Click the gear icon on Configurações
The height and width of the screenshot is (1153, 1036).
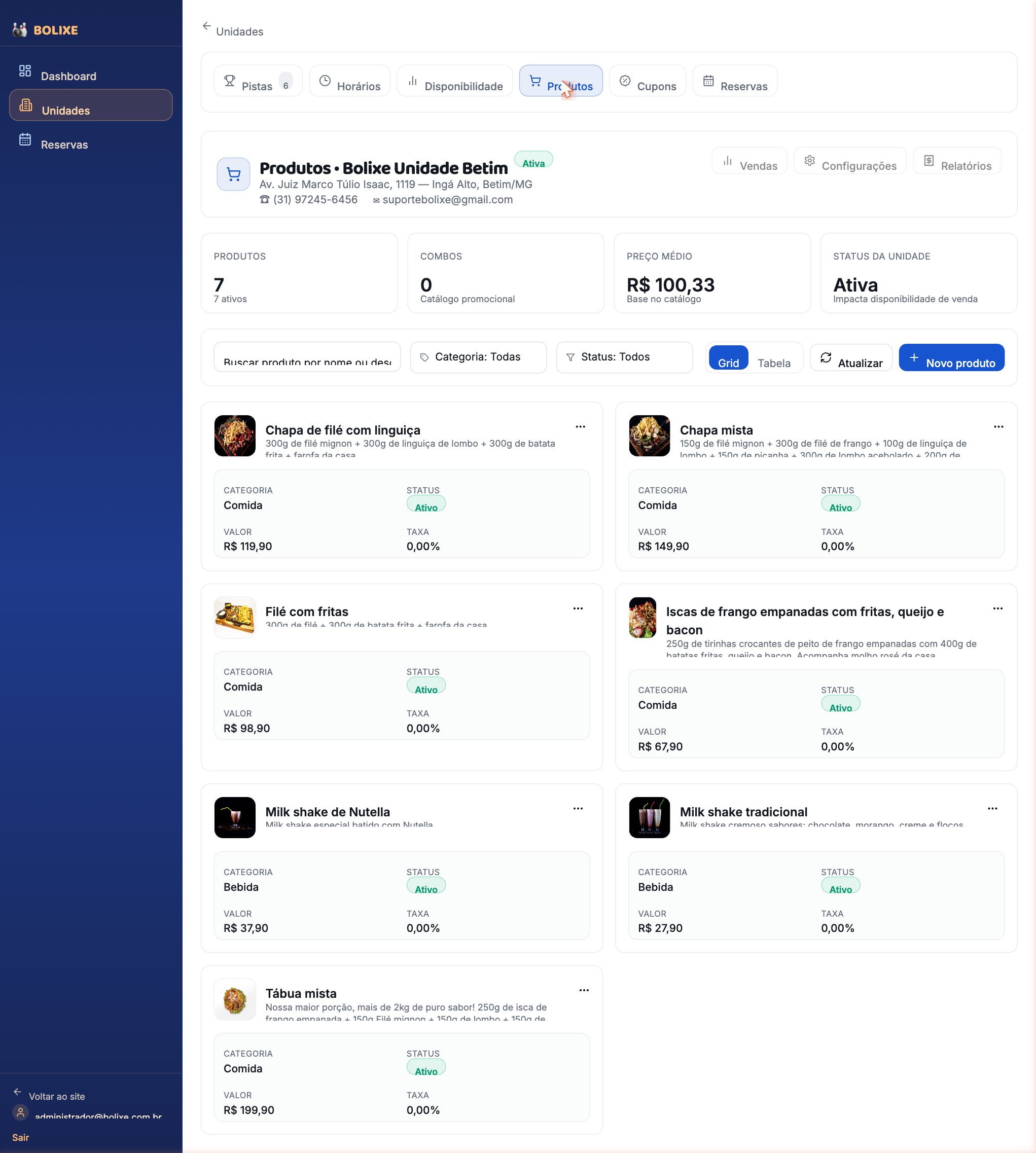tap(809, 161)
